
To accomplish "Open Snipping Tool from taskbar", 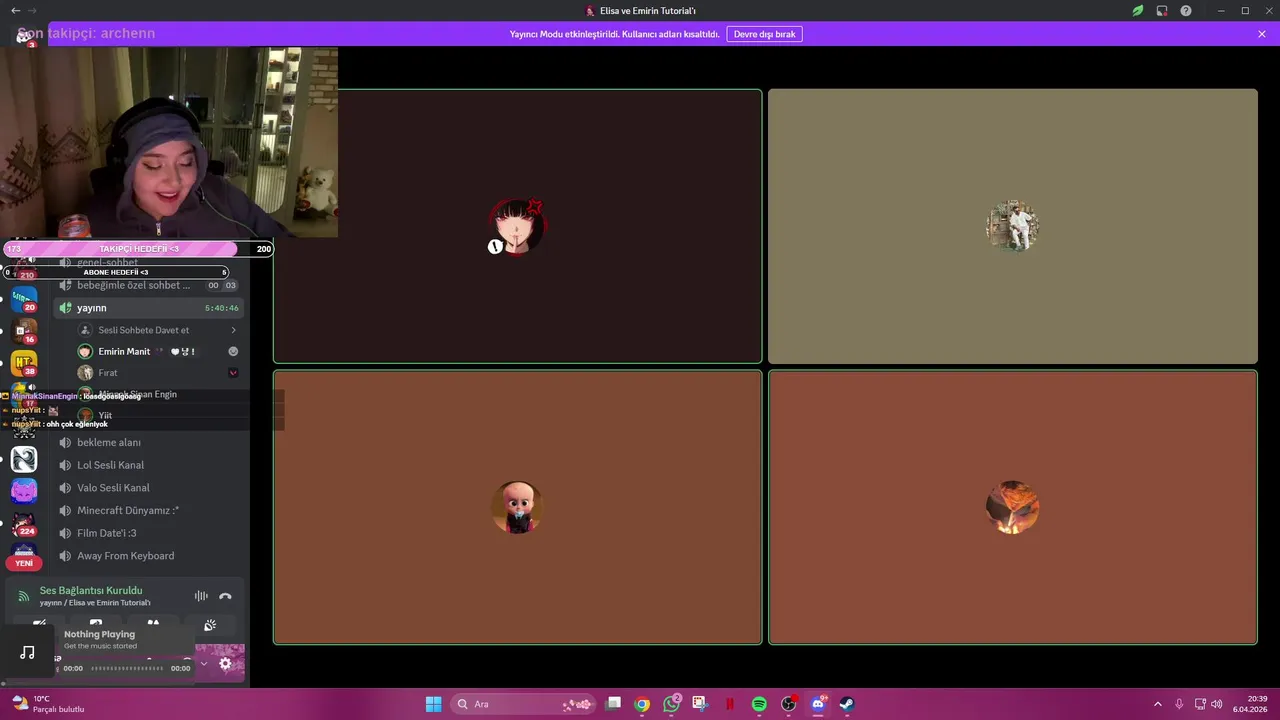I will (x=699, y=704).
